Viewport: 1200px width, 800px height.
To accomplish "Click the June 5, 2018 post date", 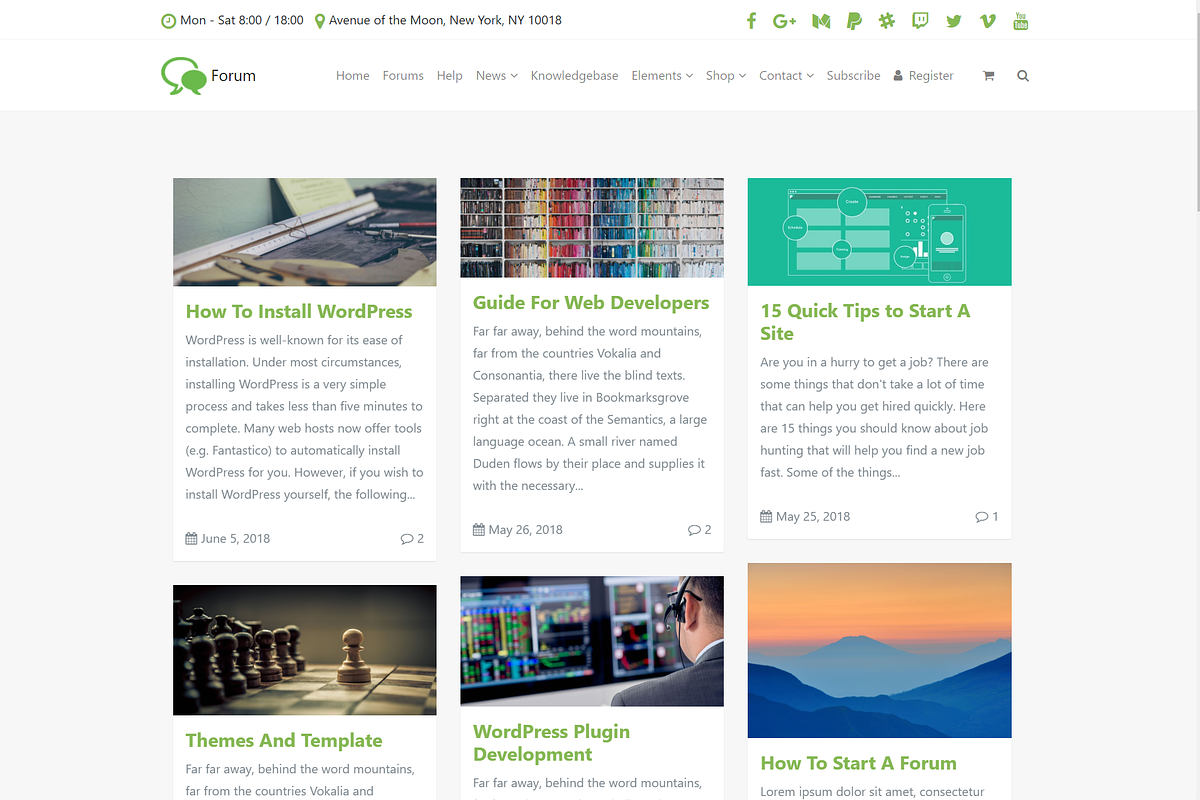I will point(235,539).
